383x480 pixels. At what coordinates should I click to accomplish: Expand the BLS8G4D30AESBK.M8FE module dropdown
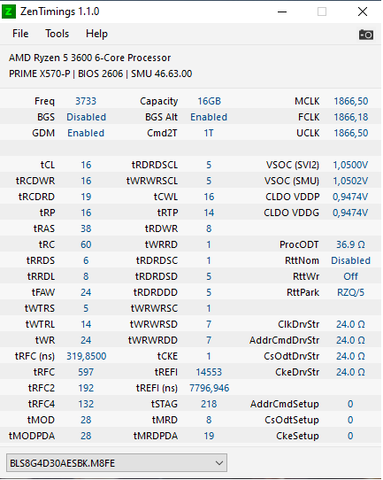coord(116,463)
